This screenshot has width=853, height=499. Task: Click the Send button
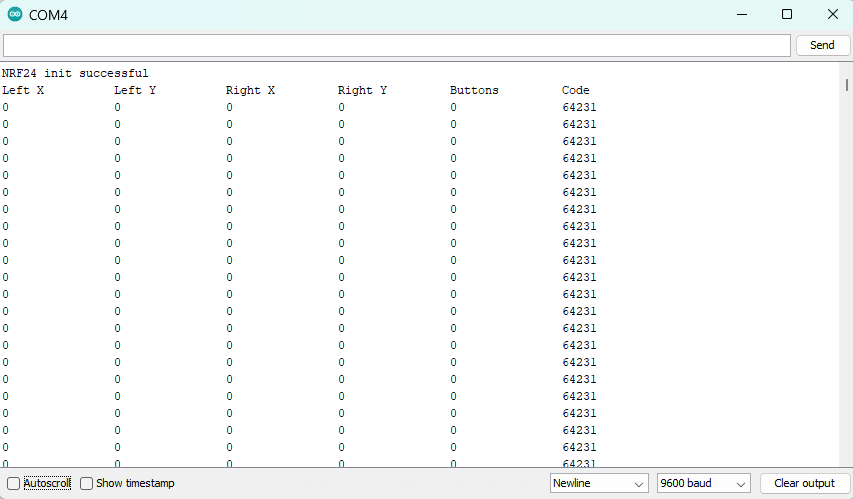click(x=822, y=45)
